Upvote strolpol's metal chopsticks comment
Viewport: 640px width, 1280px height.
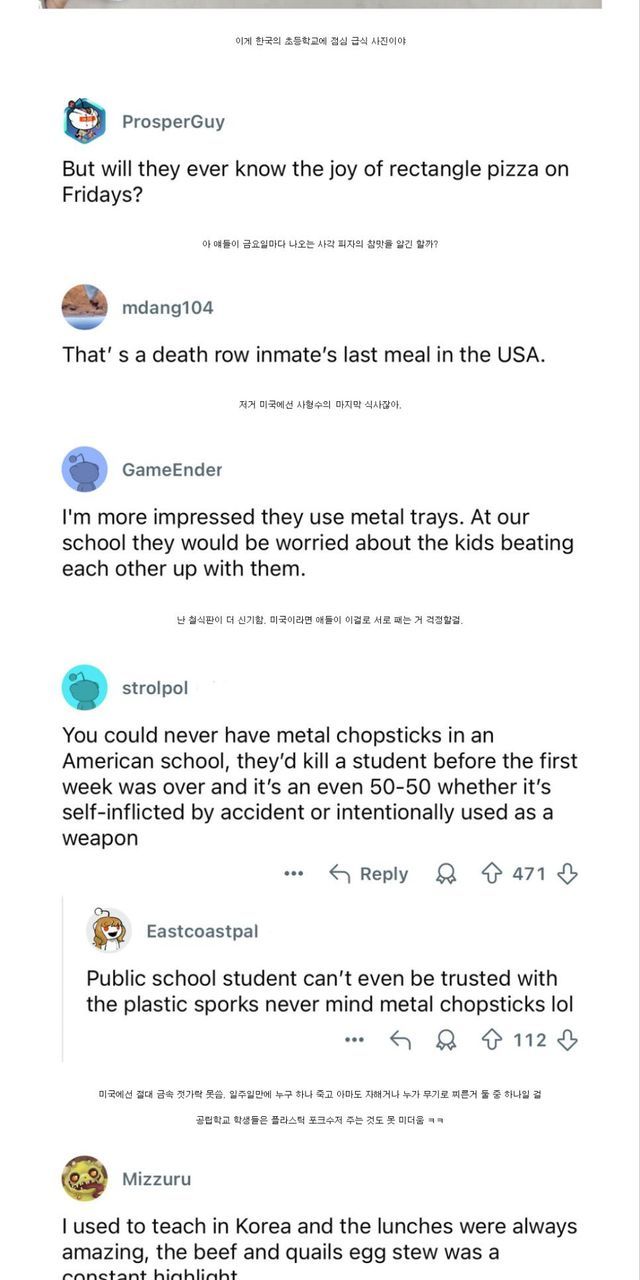(491, 874)
